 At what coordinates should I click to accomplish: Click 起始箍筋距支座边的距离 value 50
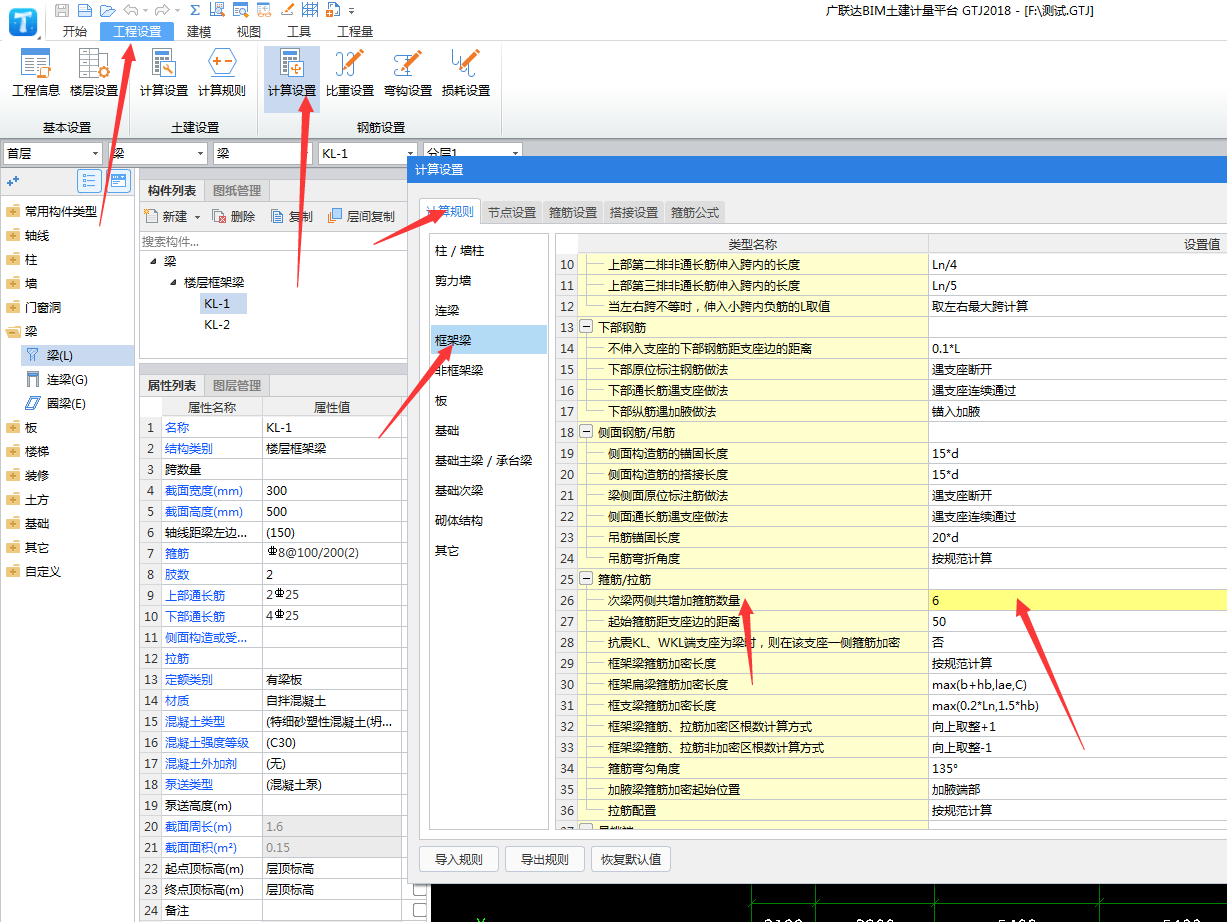(1077, 621)
